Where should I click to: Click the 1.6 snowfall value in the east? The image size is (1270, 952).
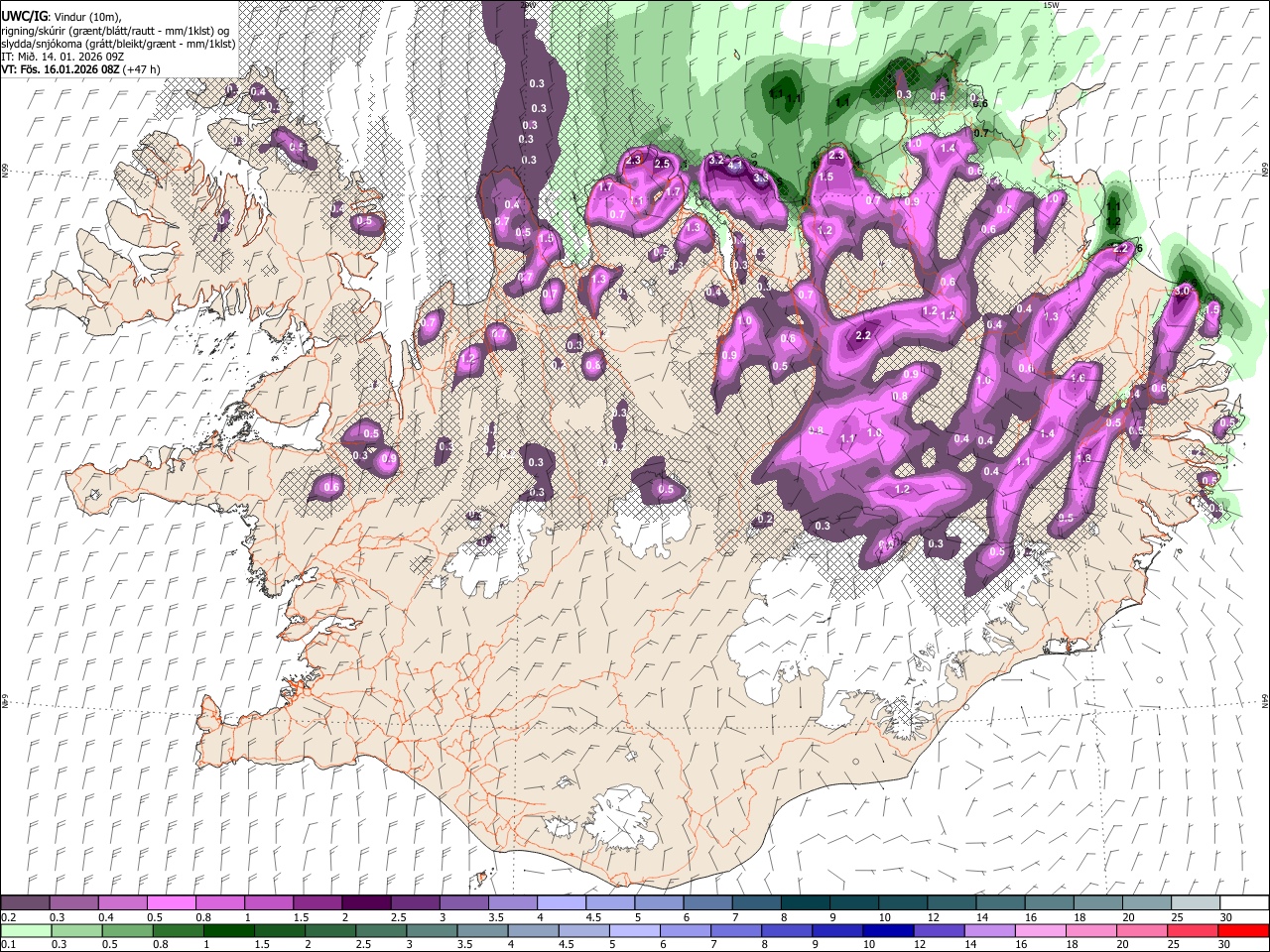[x=1078, y=378]
